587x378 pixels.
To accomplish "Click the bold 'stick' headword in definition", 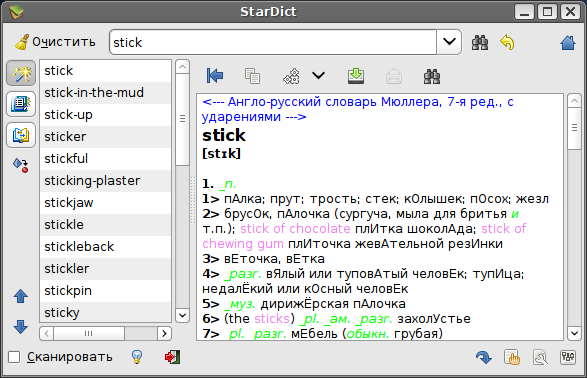I will [x=224, y=135].
